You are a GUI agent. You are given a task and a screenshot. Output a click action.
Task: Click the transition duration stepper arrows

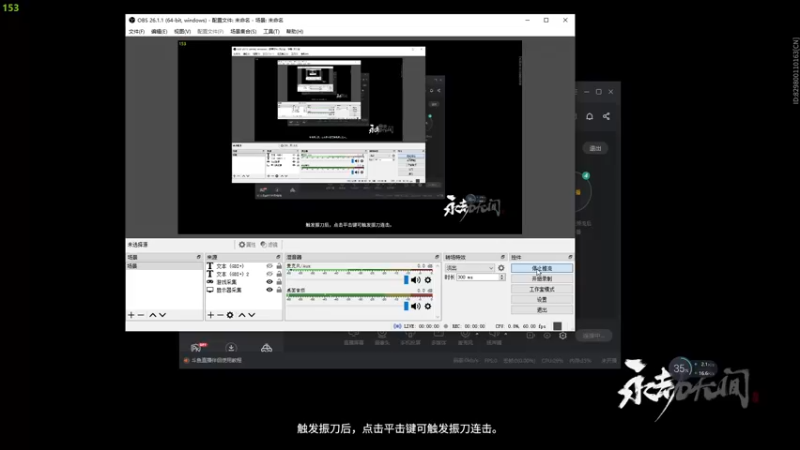(x=502, y=277)
